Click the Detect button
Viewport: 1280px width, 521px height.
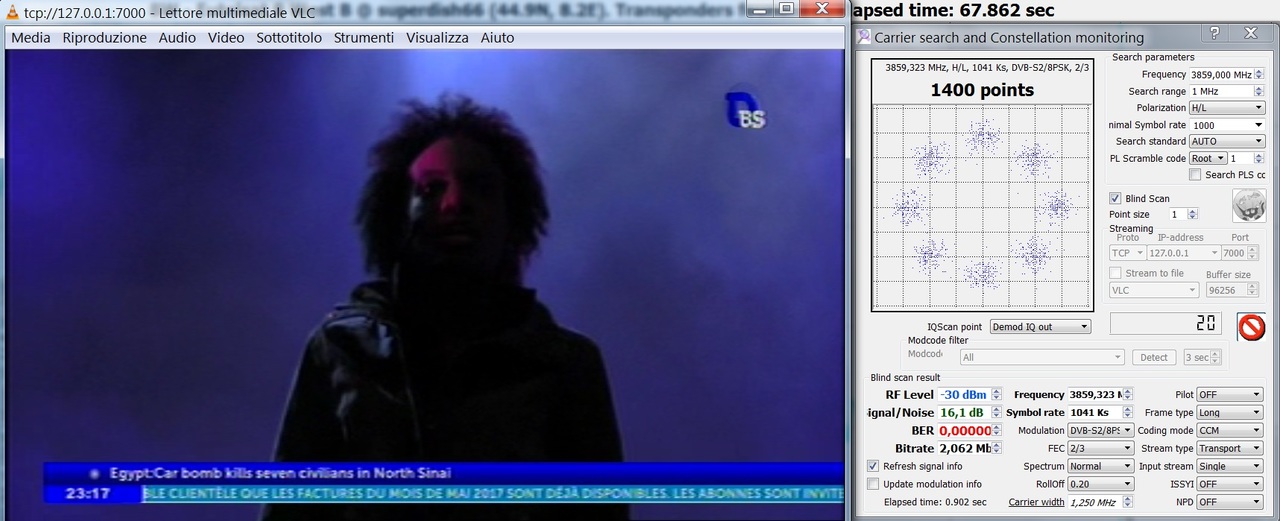tap(1154, 357)
